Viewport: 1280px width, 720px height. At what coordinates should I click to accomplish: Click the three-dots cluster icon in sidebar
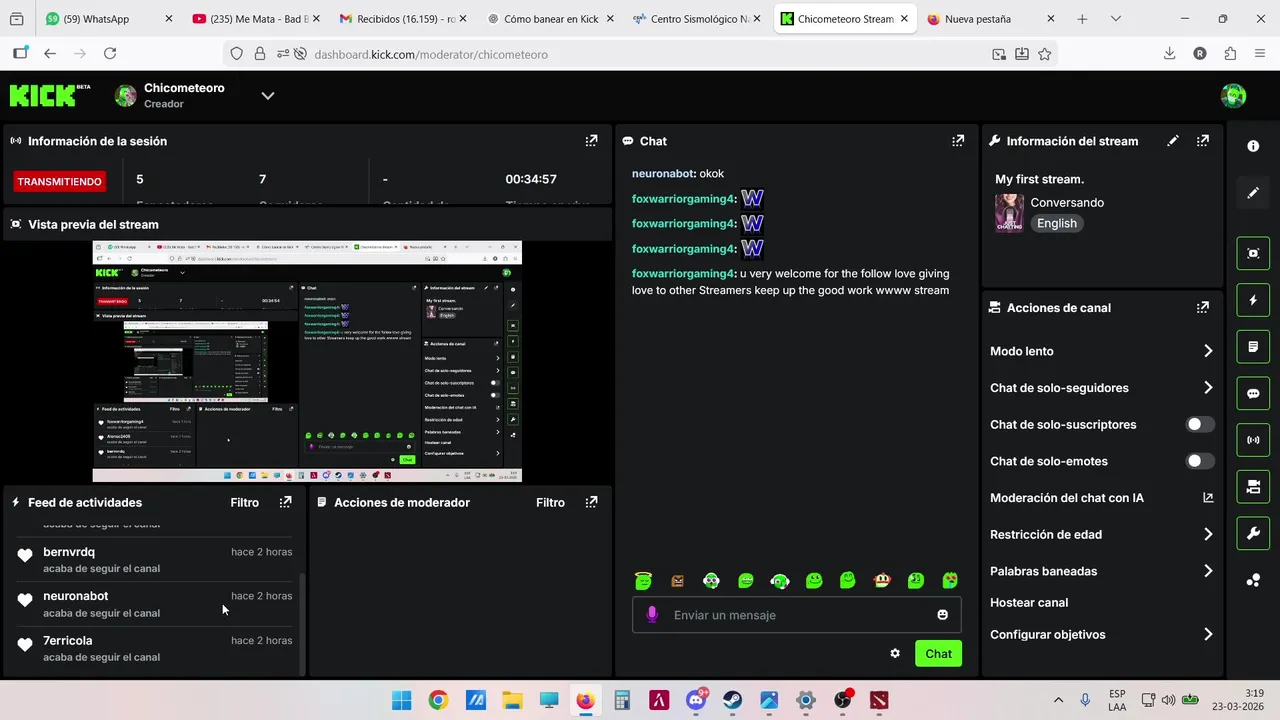pyautogui.click(x=1253, y=580)
